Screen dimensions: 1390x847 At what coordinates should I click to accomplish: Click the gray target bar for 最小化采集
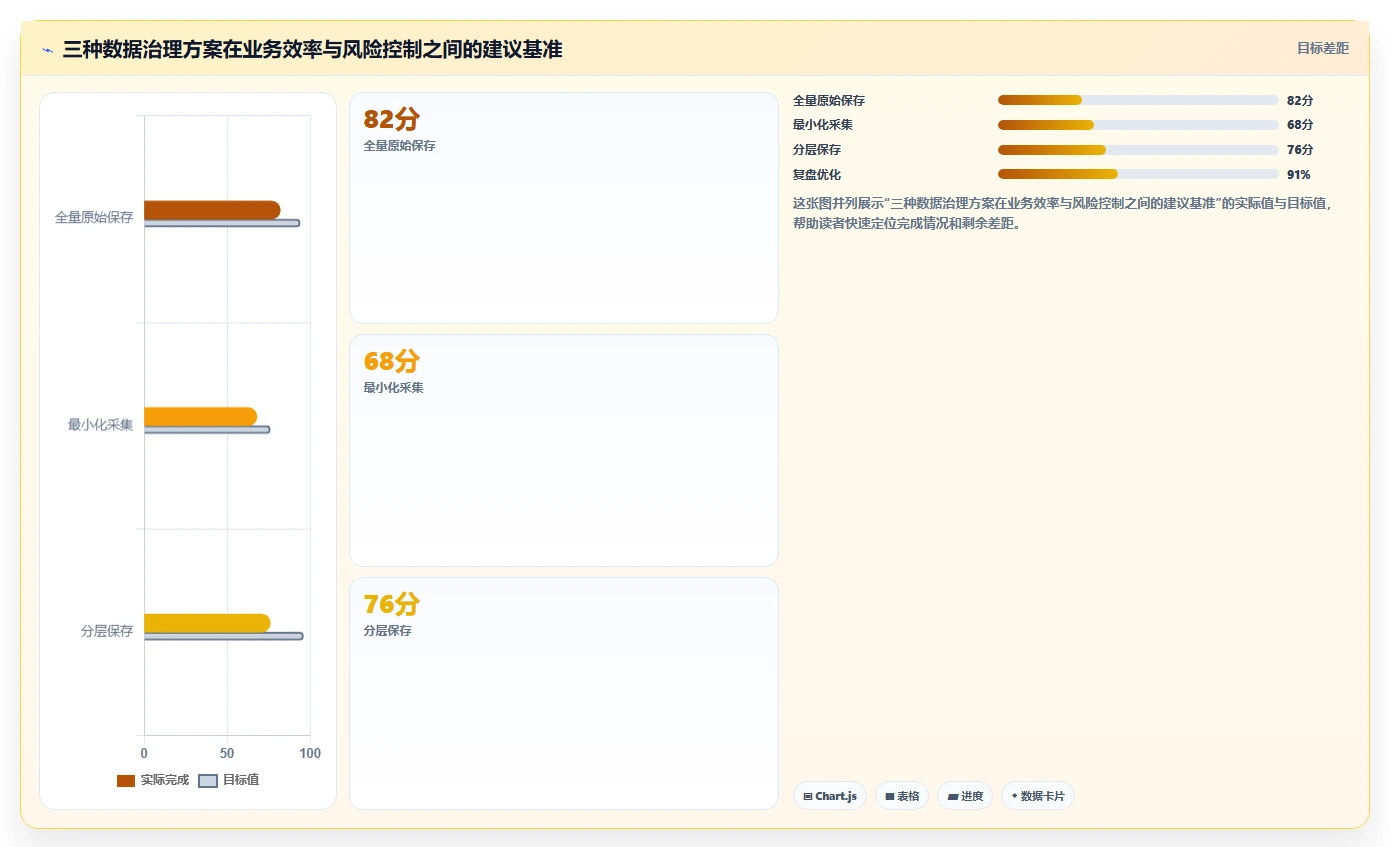[207, 430]
